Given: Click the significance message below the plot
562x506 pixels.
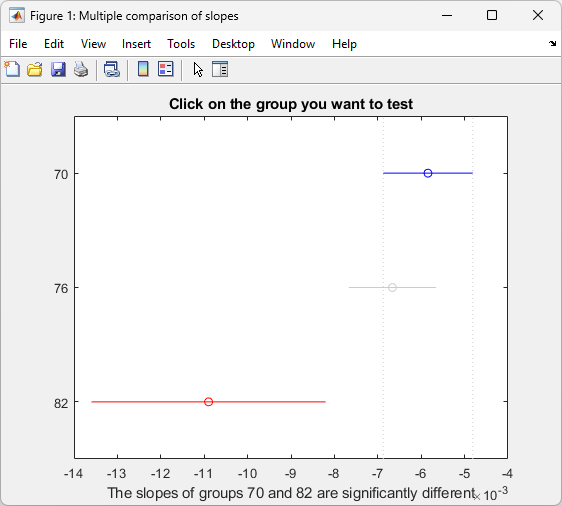Looking at the screenshot, I should click(x=291, y=493).
